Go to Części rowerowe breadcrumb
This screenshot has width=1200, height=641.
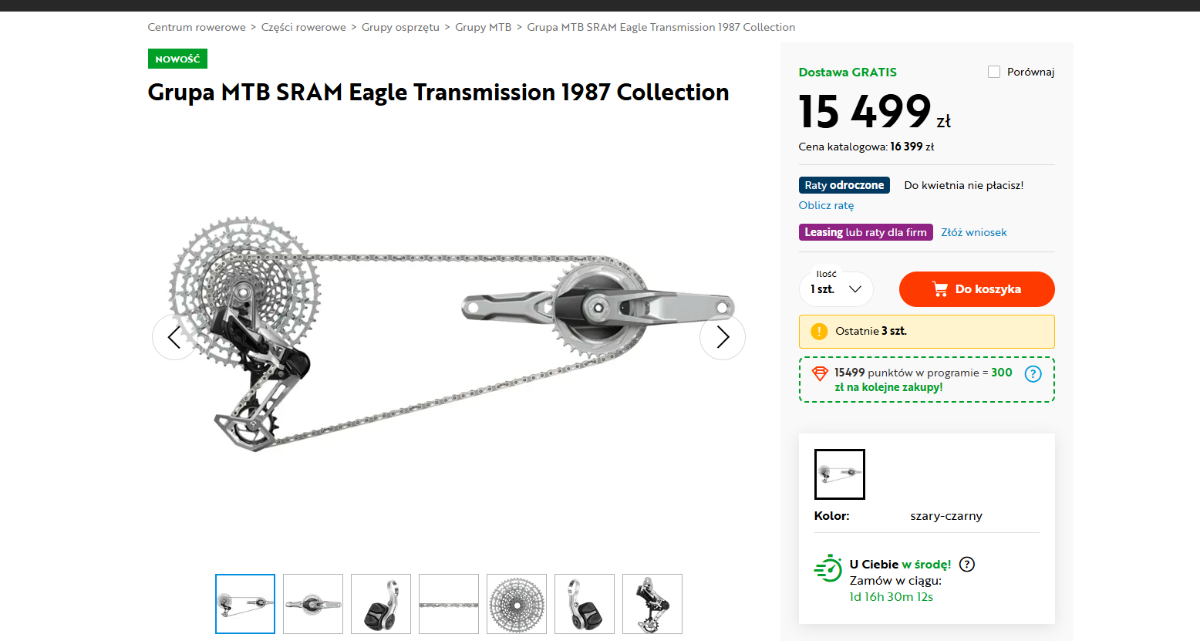(303, 27)
